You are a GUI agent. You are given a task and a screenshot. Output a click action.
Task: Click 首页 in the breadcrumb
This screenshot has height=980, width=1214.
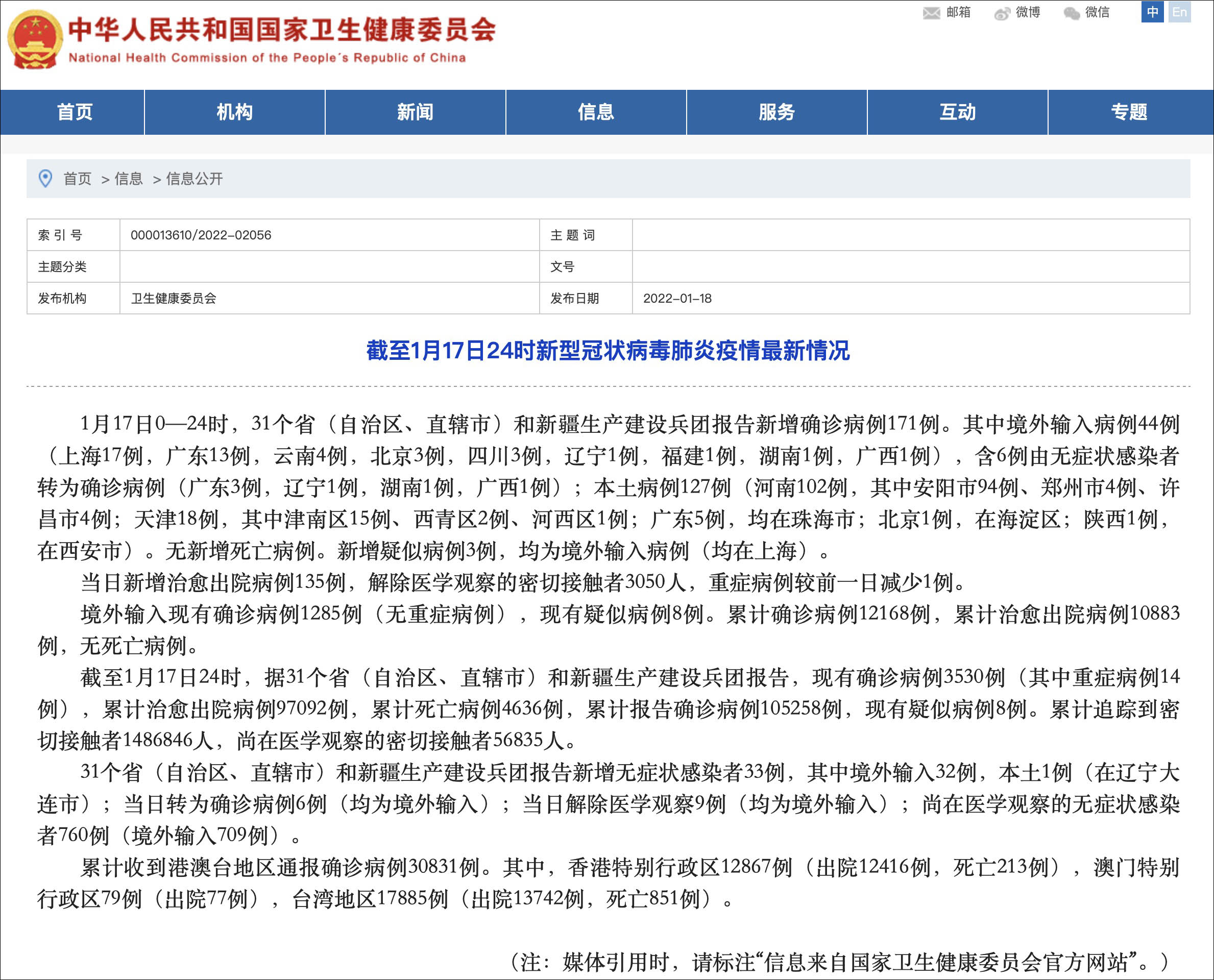click(x=78, y=179)
